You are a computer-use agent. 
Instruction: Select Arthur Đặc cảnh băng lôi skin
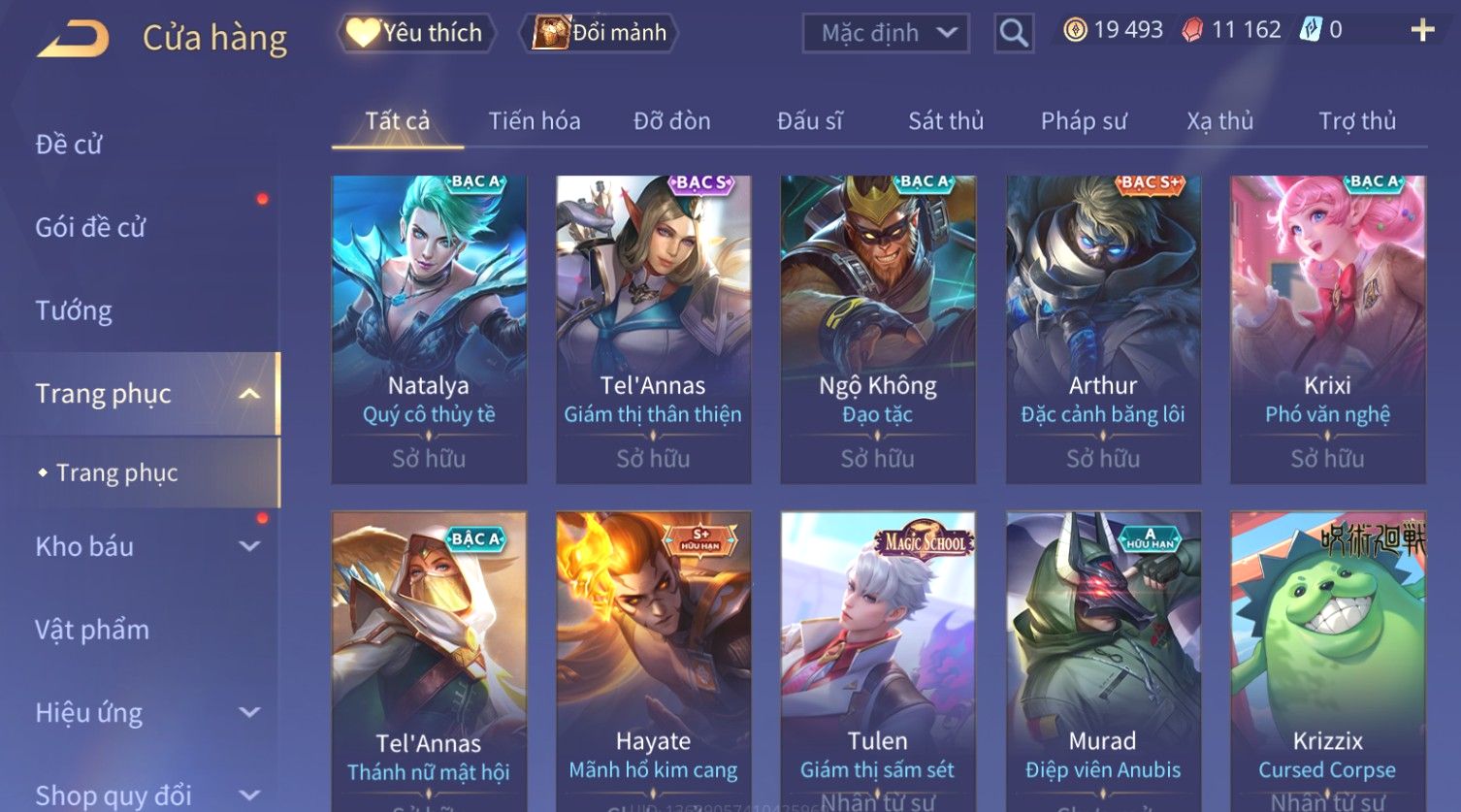click(x=1103, y=330)
